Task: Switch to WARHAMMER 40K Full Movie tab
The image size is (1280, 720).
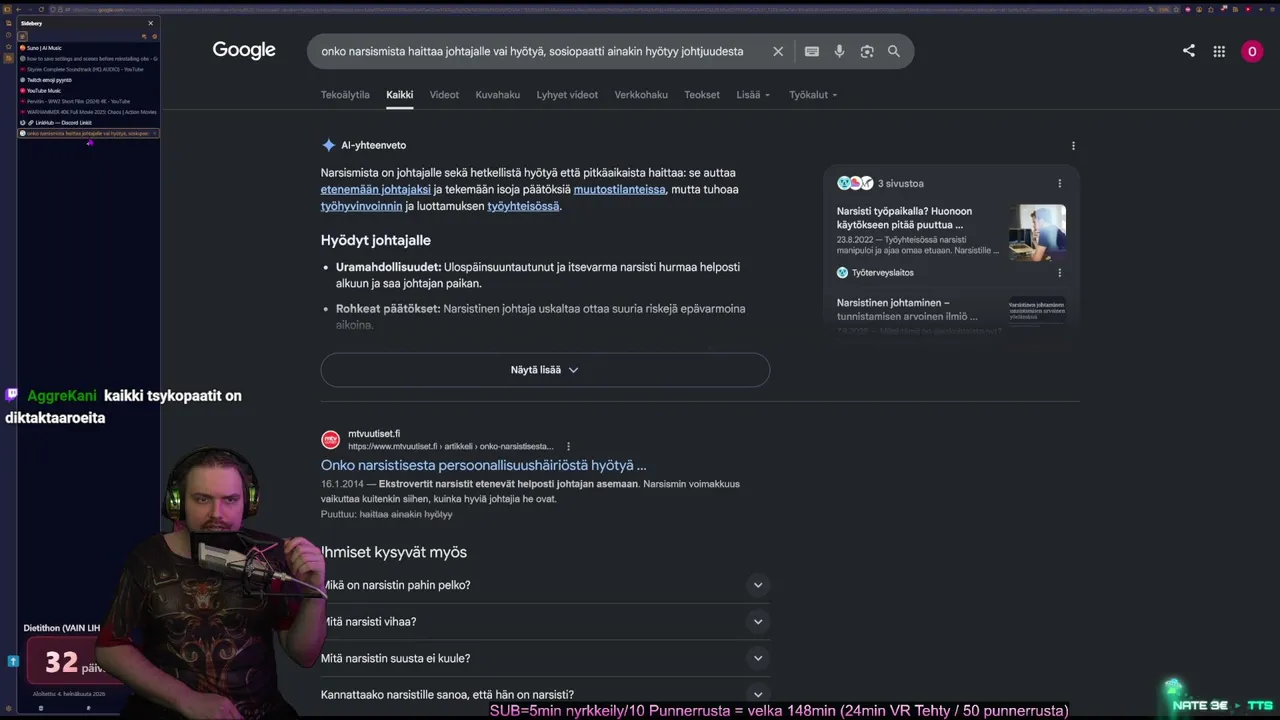Action: point(88,112)
